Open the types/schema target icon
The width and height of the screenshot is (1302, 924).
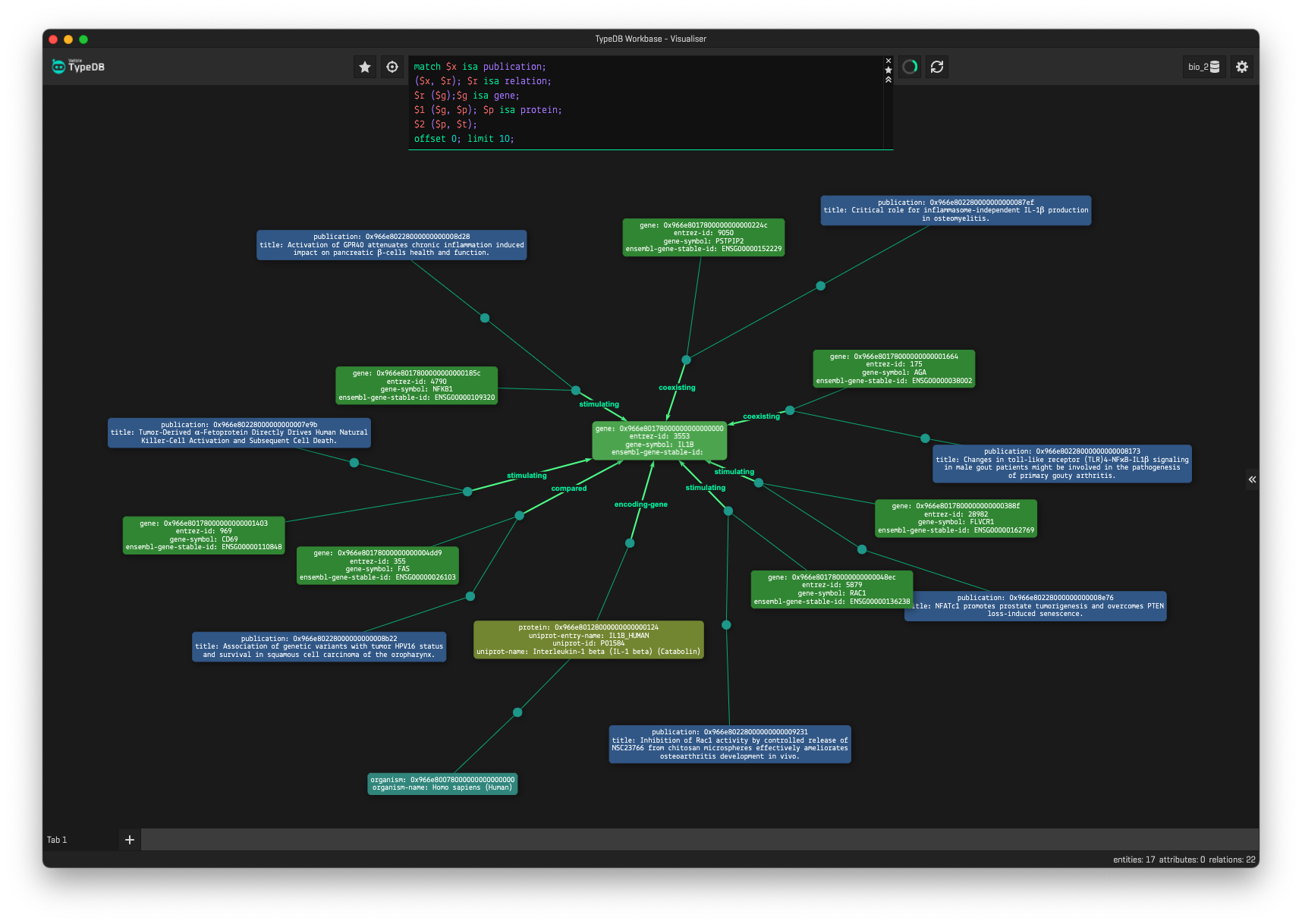[x=392, y=67]
